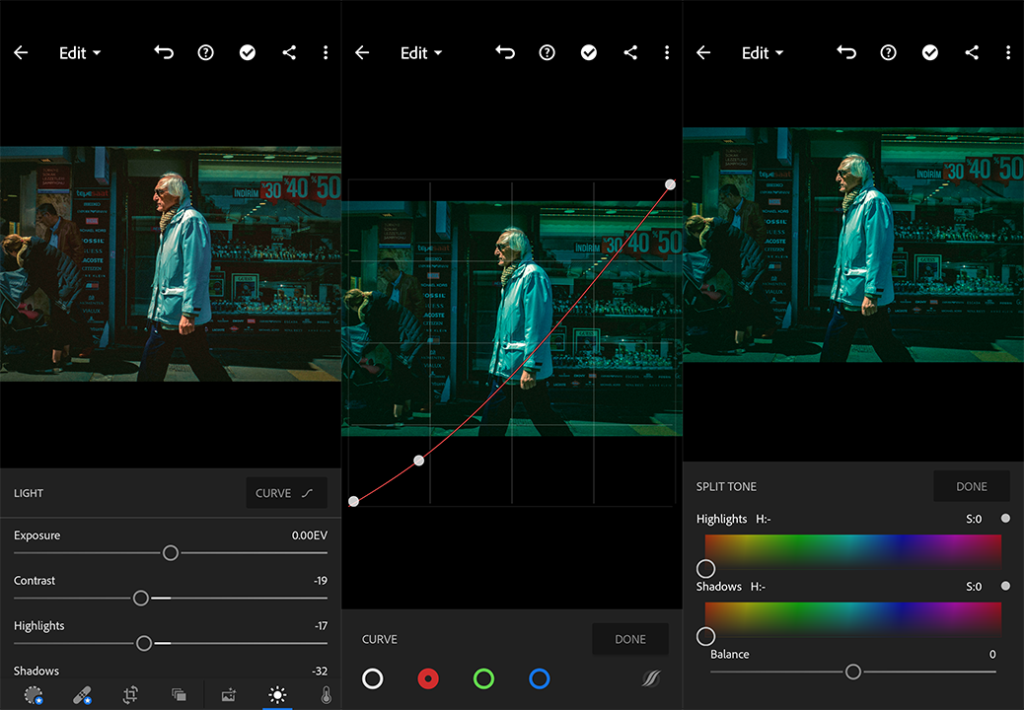Go back using middle screen's arrow
The width and height of the screenshot is (1024, 710).
pos(362,53)
